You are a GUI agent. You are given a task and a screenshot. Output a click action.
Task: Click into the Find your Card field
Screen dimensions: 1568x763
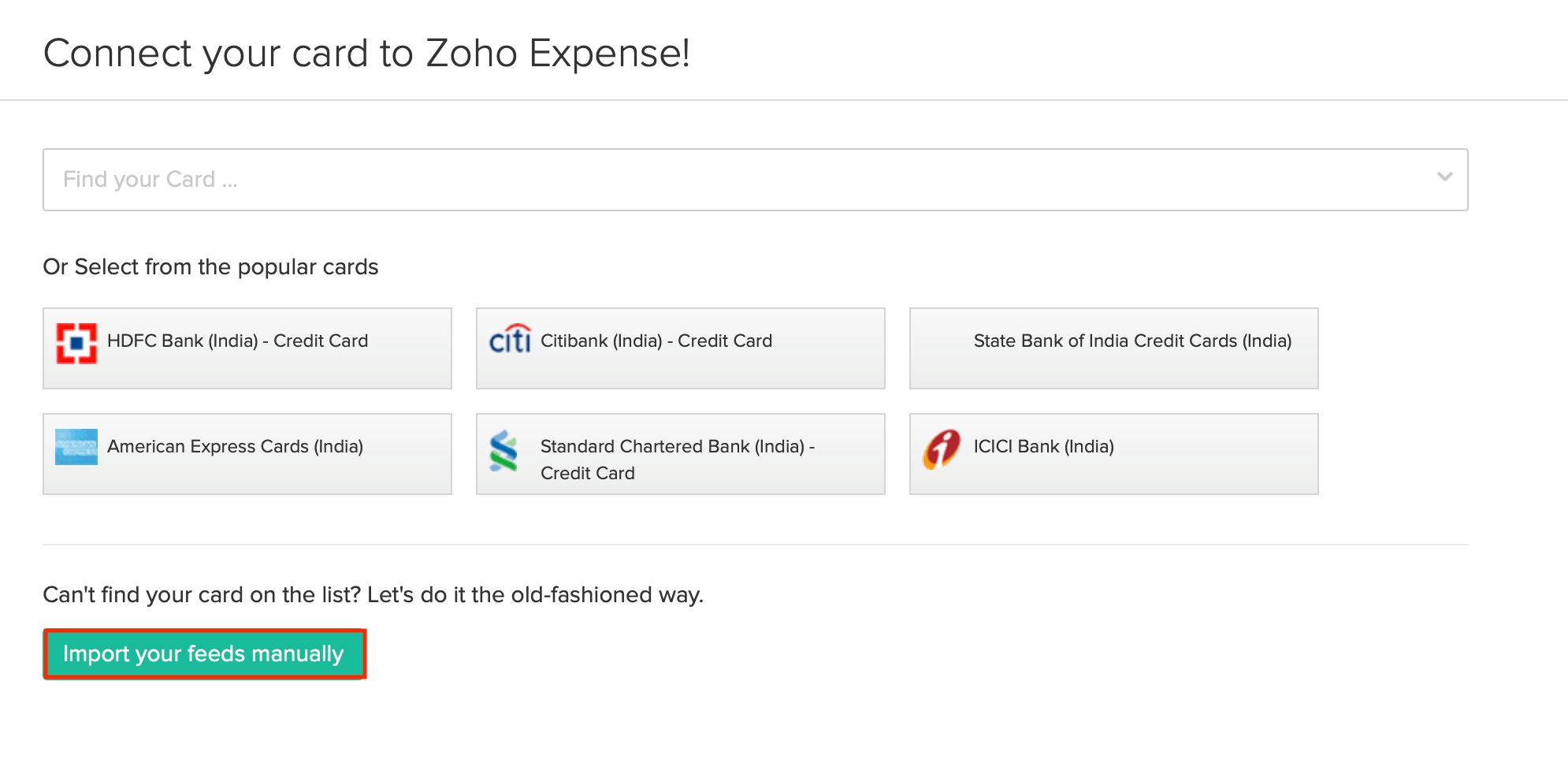[709, 180]
